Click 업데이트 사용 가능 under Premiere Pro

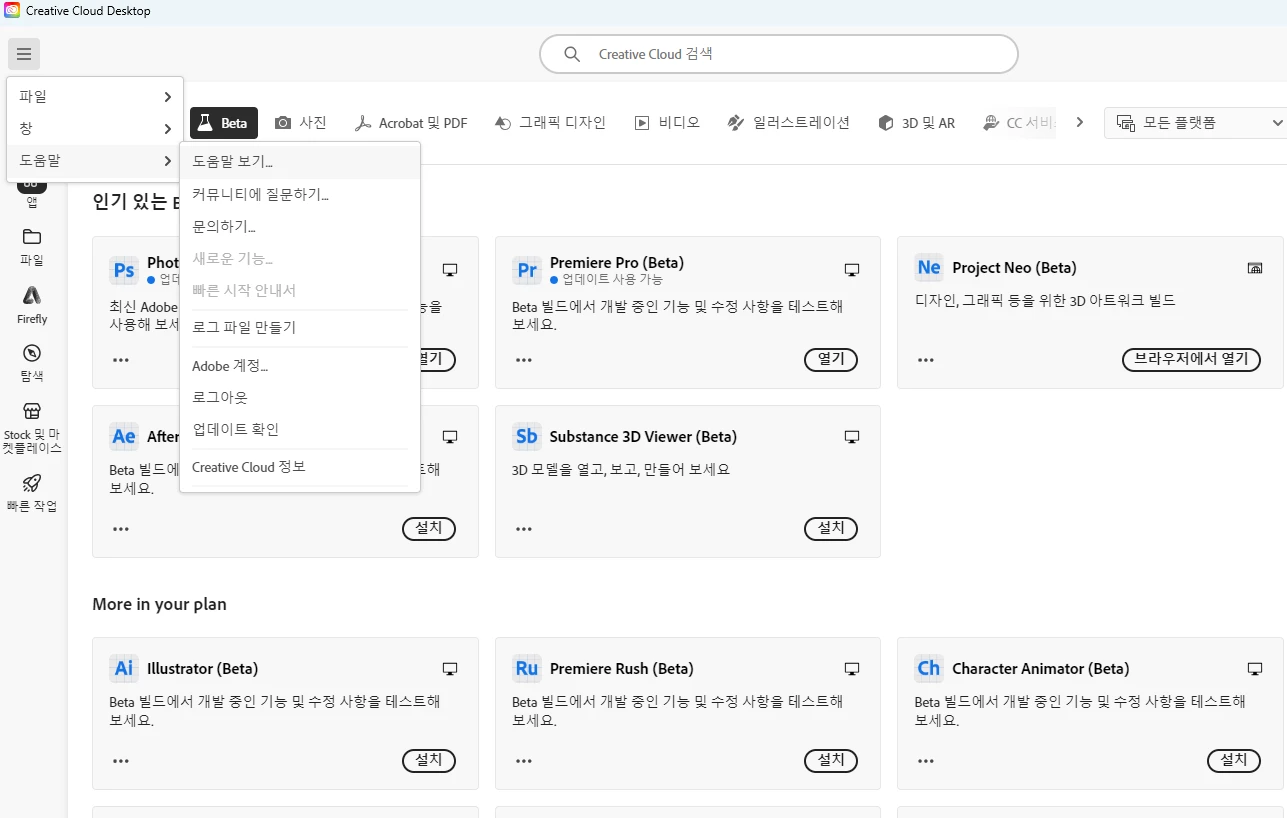[612, 279]
